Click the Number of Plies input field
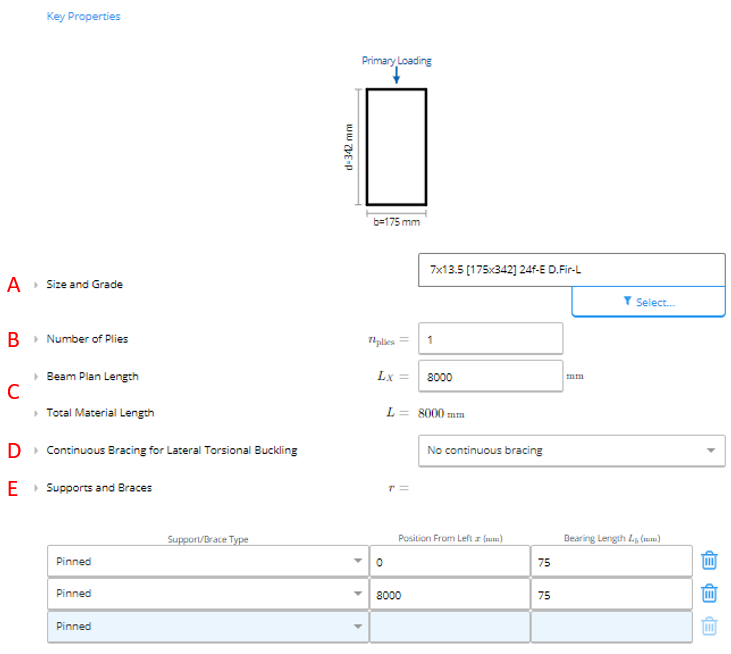731x654 pixels. 490,339
